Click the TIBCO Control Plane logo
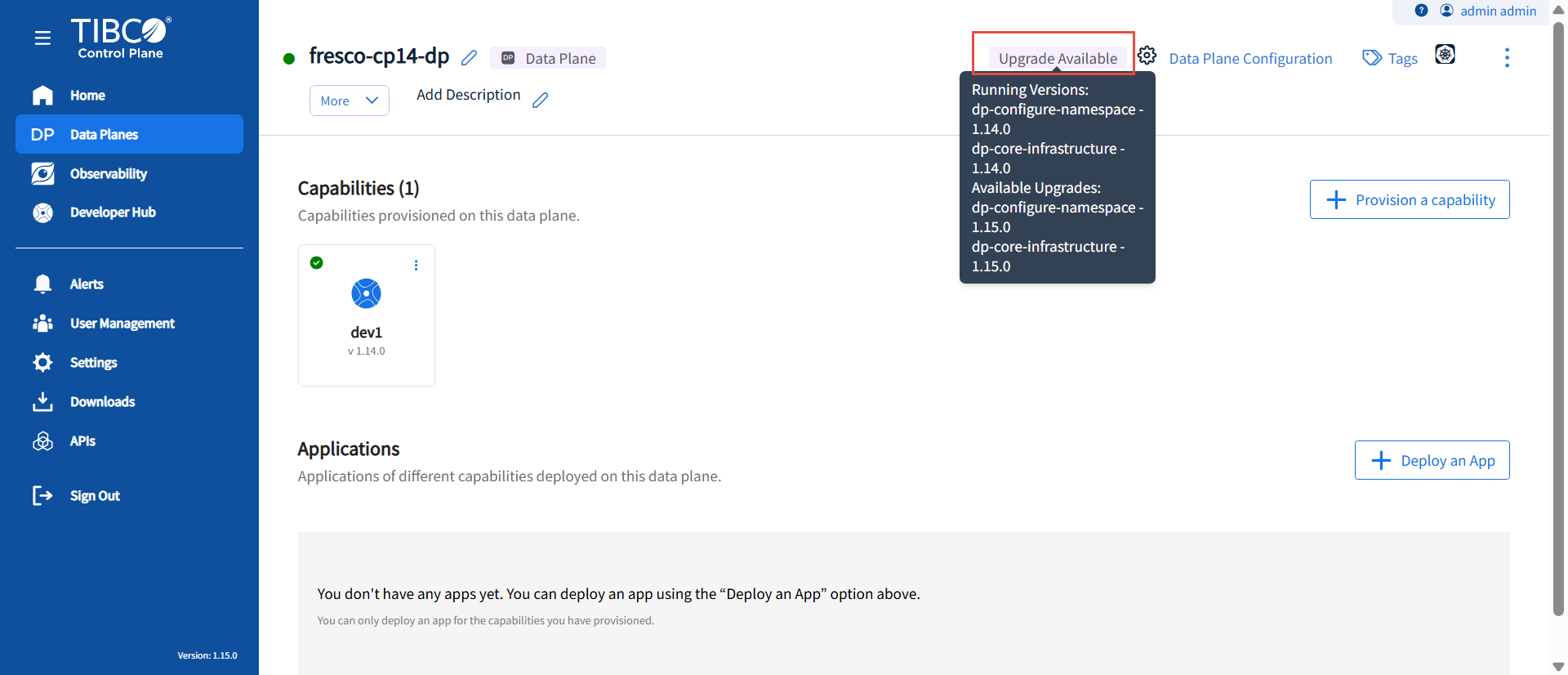This screenshot has width=1568, height=675. (121, 38)
